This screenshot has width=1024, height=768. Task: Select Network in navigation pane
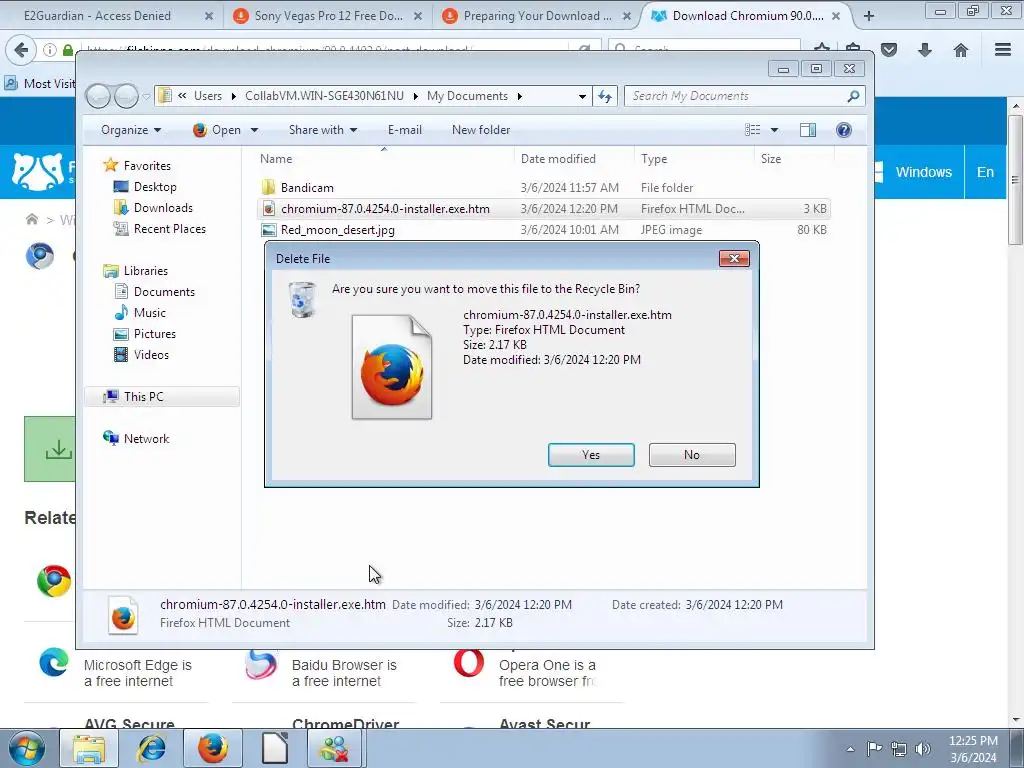click(x=146, y=439)
